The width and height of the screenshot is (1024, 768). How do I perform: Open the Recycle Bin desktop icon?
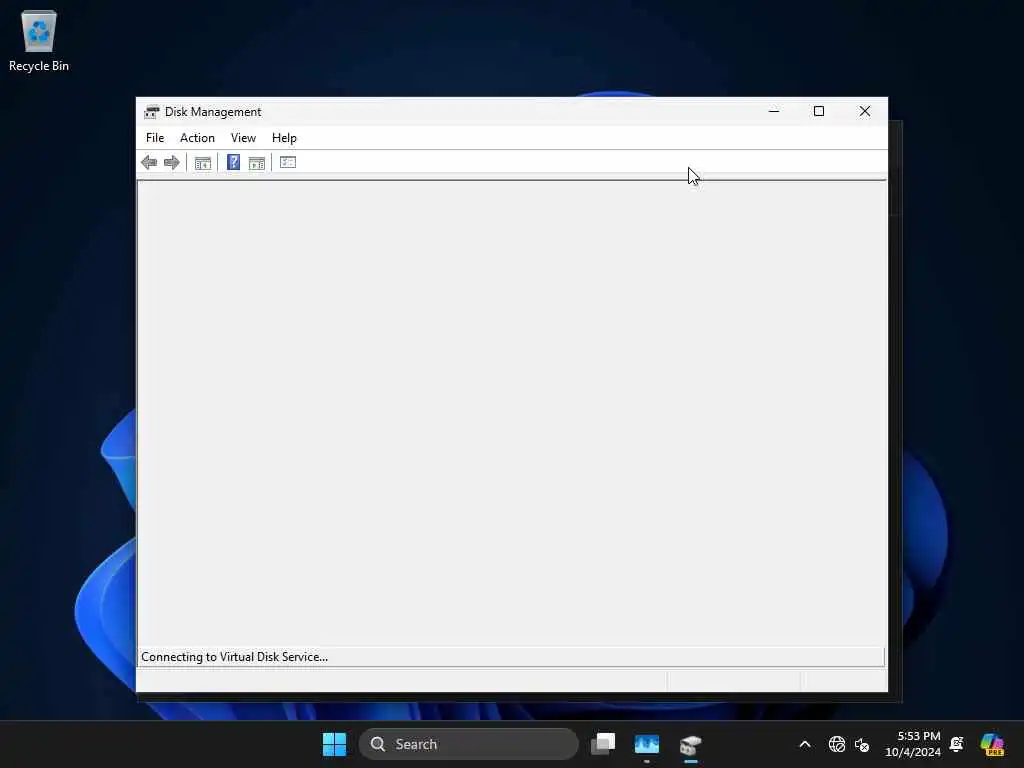pos(39,40)
